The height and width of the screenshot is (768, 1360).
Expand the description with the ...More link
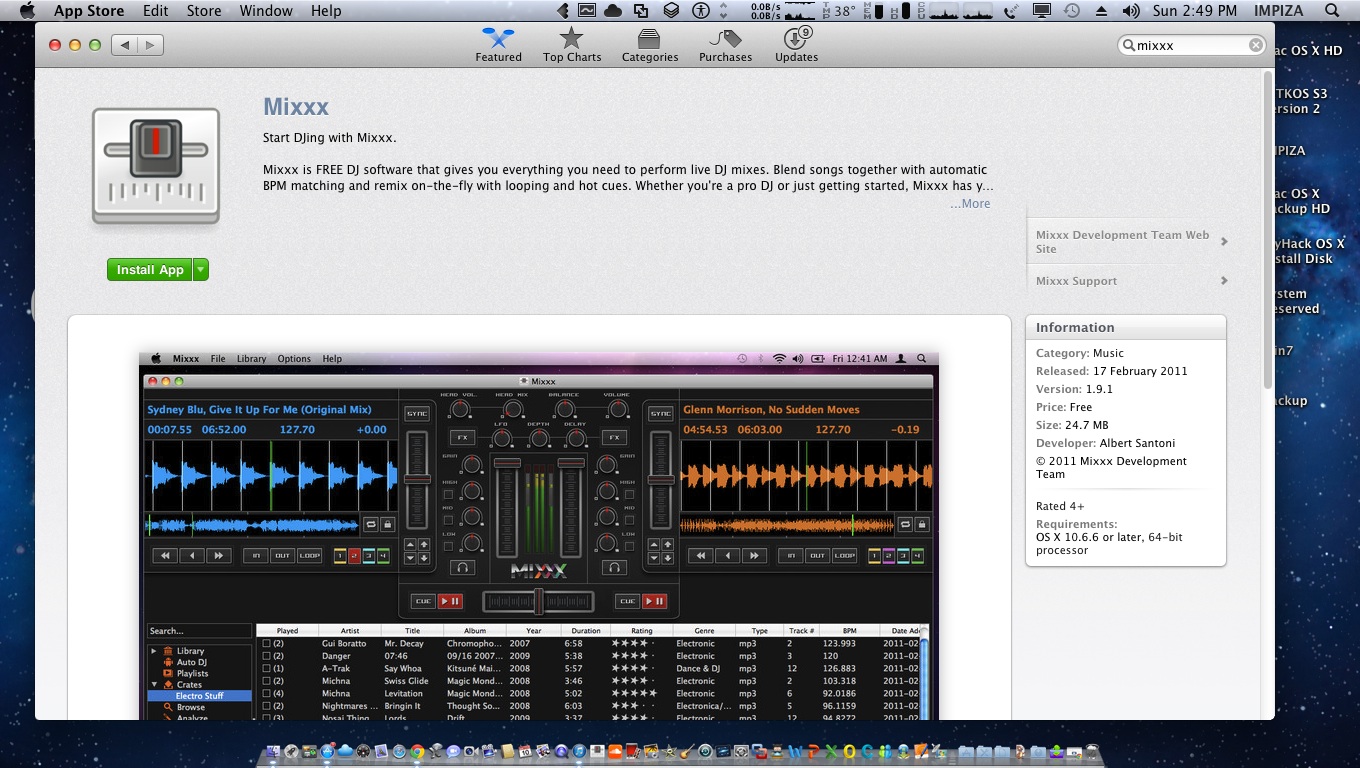point(970,204)
